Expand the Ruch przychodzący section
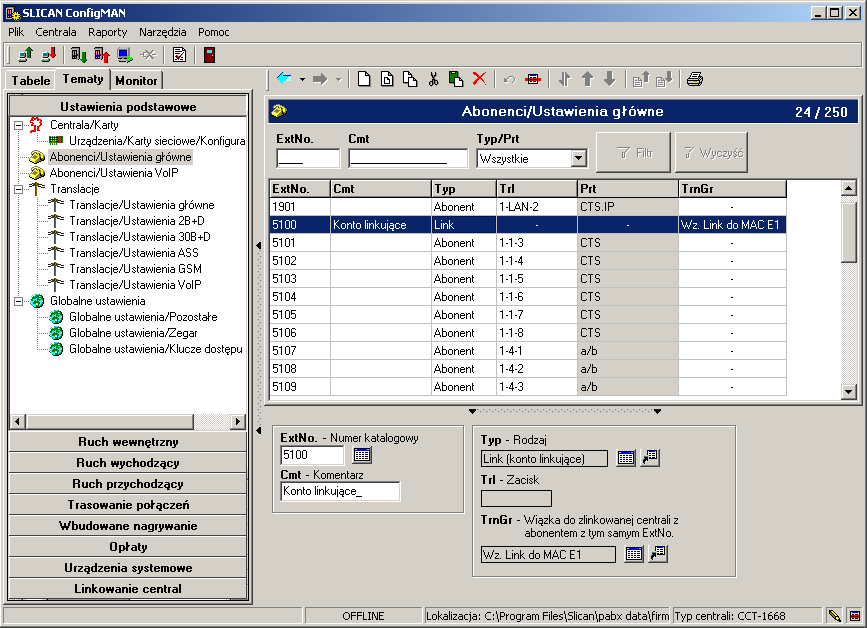867x628 pixels. click(128, 484)
